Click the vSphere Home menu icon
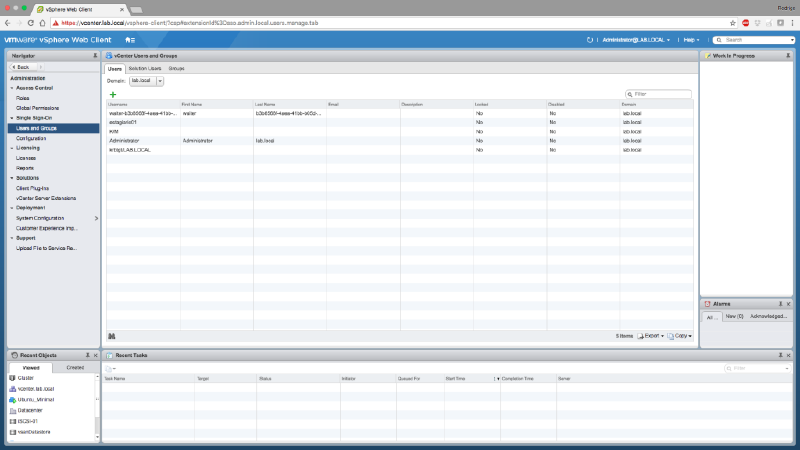This screenshot has height=450, width=800. point(131,40)
